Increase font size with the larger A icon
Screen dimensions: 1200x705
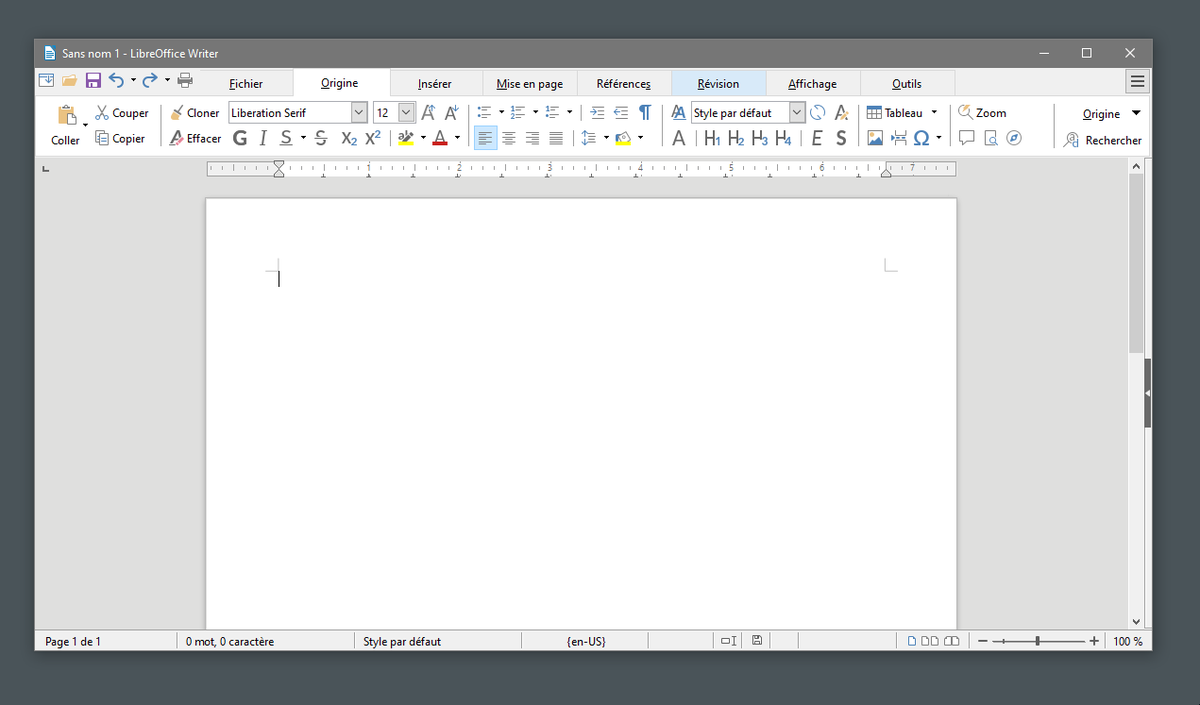point(428,113)
